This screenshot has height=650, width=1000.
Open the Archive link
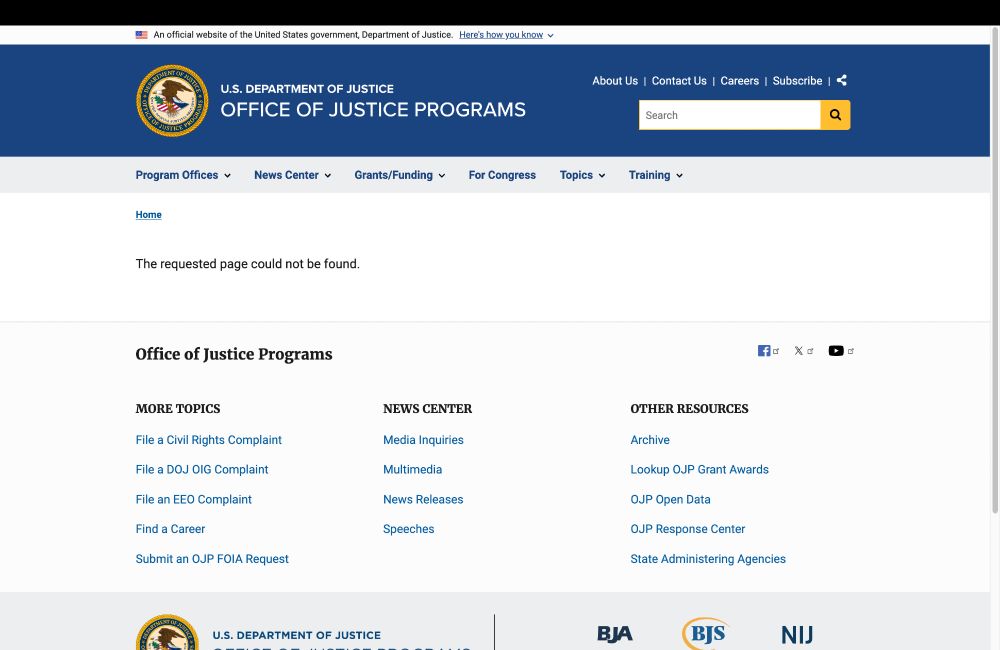click(650, 440)
